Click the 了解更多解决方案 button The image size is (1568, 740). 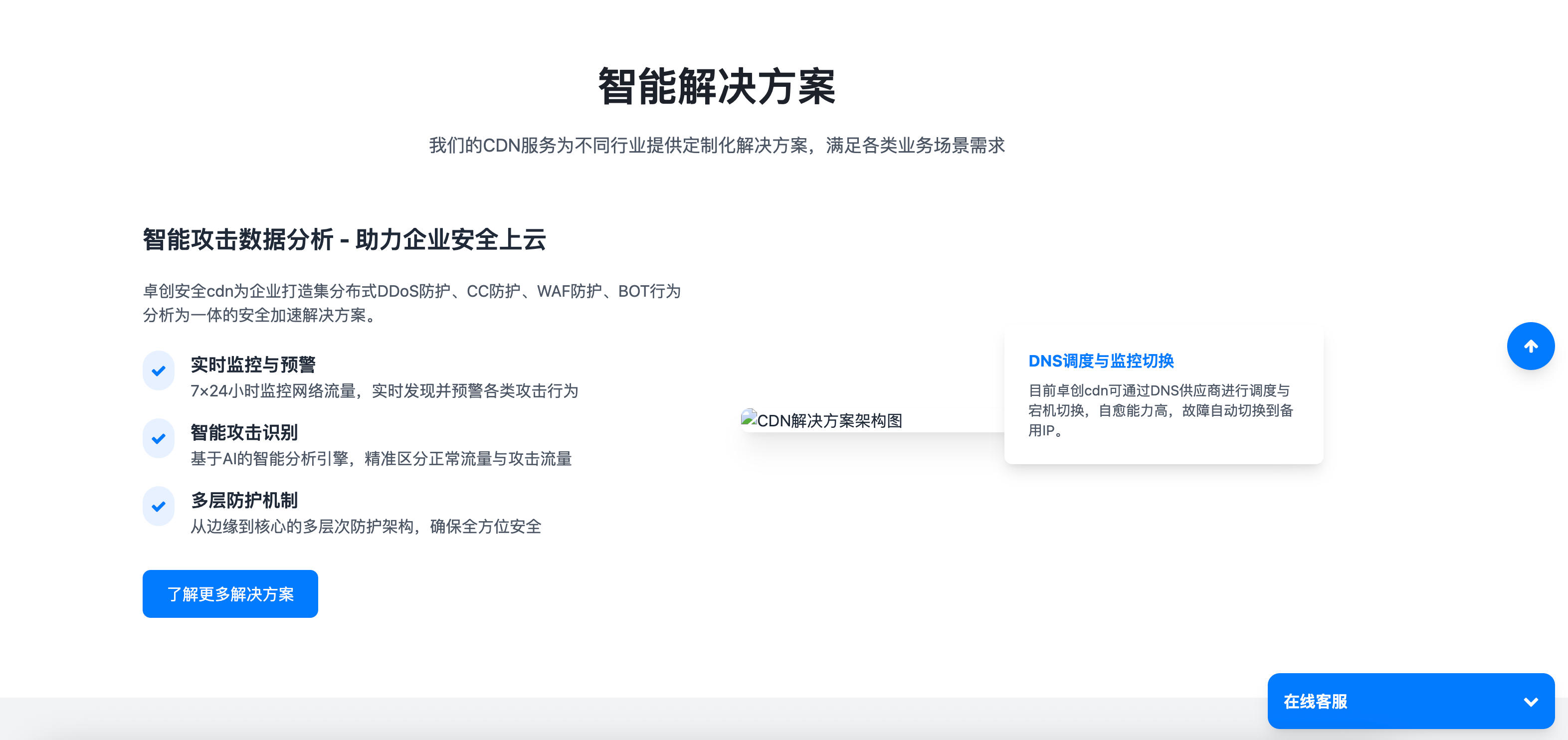(230, 594)
